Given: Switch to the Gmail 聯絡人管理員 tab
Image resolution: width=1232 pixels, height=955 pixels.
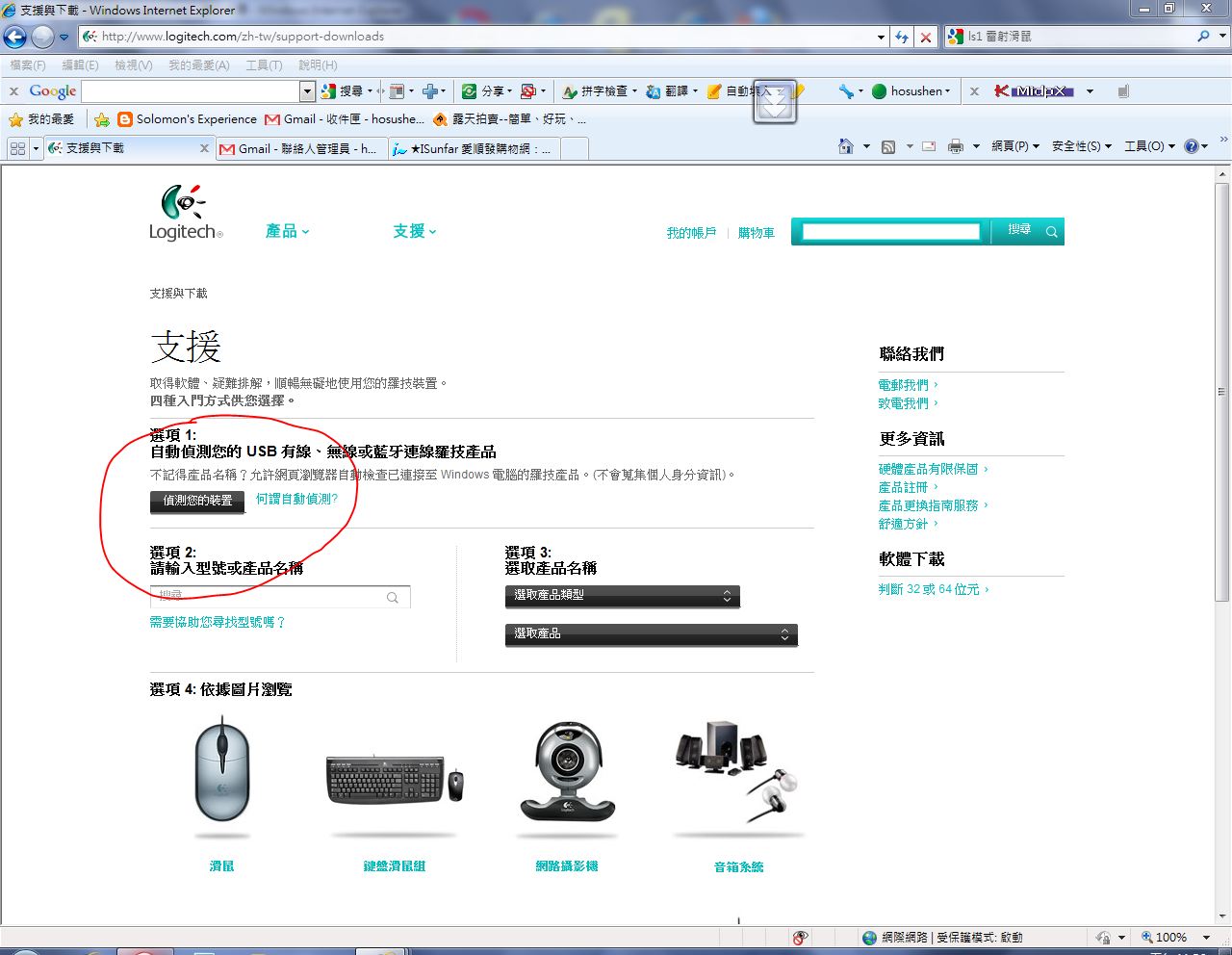Looking at the screenshot, I should pos(300,148).
